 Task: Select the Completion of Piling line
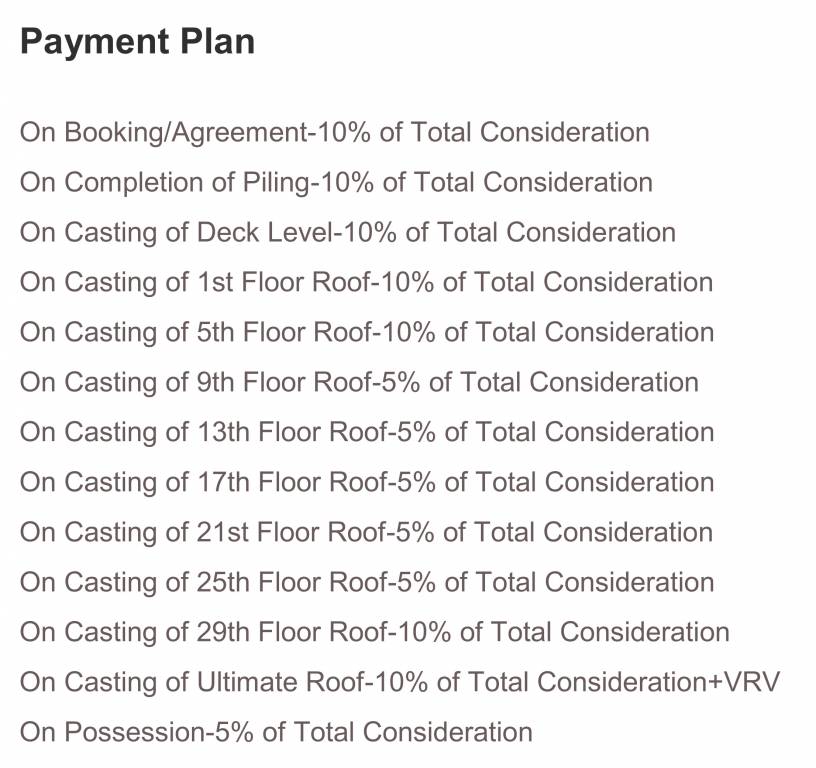point(336,182)
